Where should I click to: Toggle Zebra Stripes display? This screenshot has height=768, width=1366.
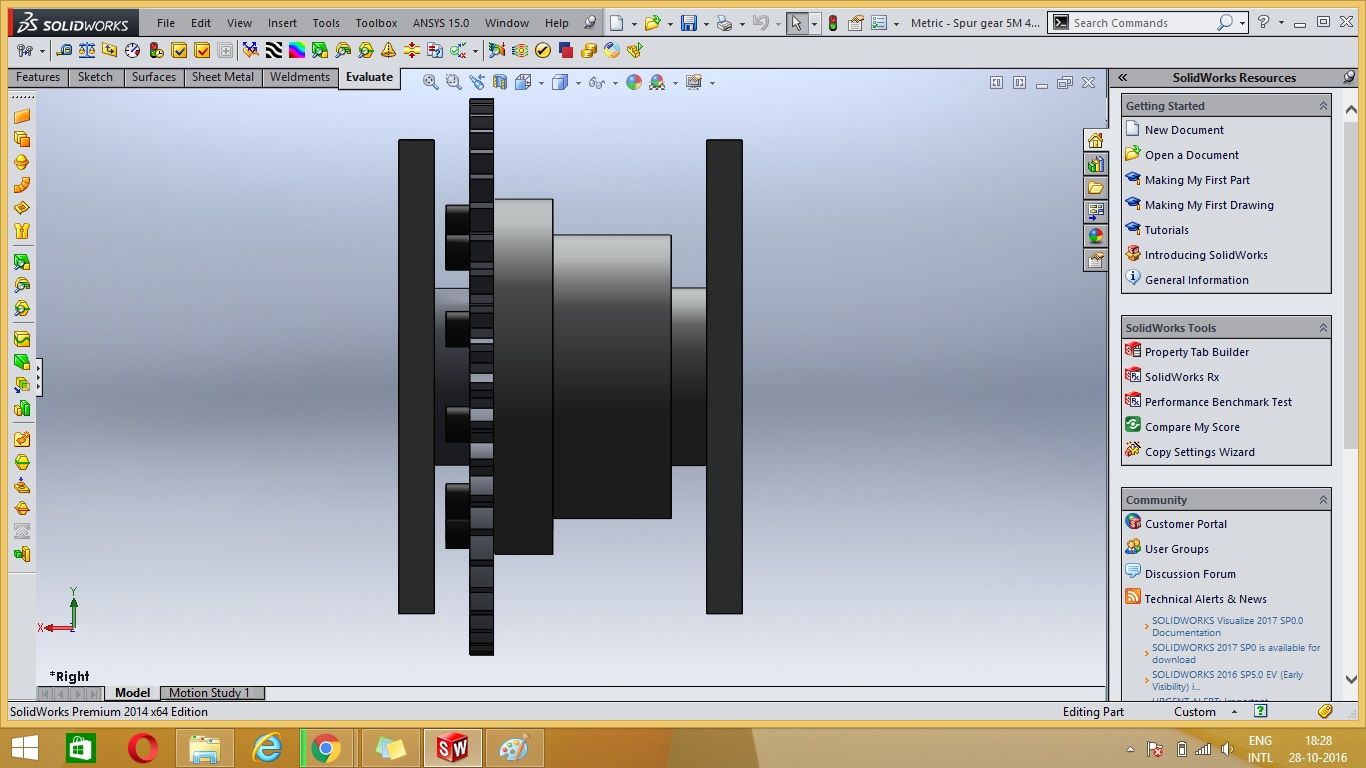[x=274, y=50]
